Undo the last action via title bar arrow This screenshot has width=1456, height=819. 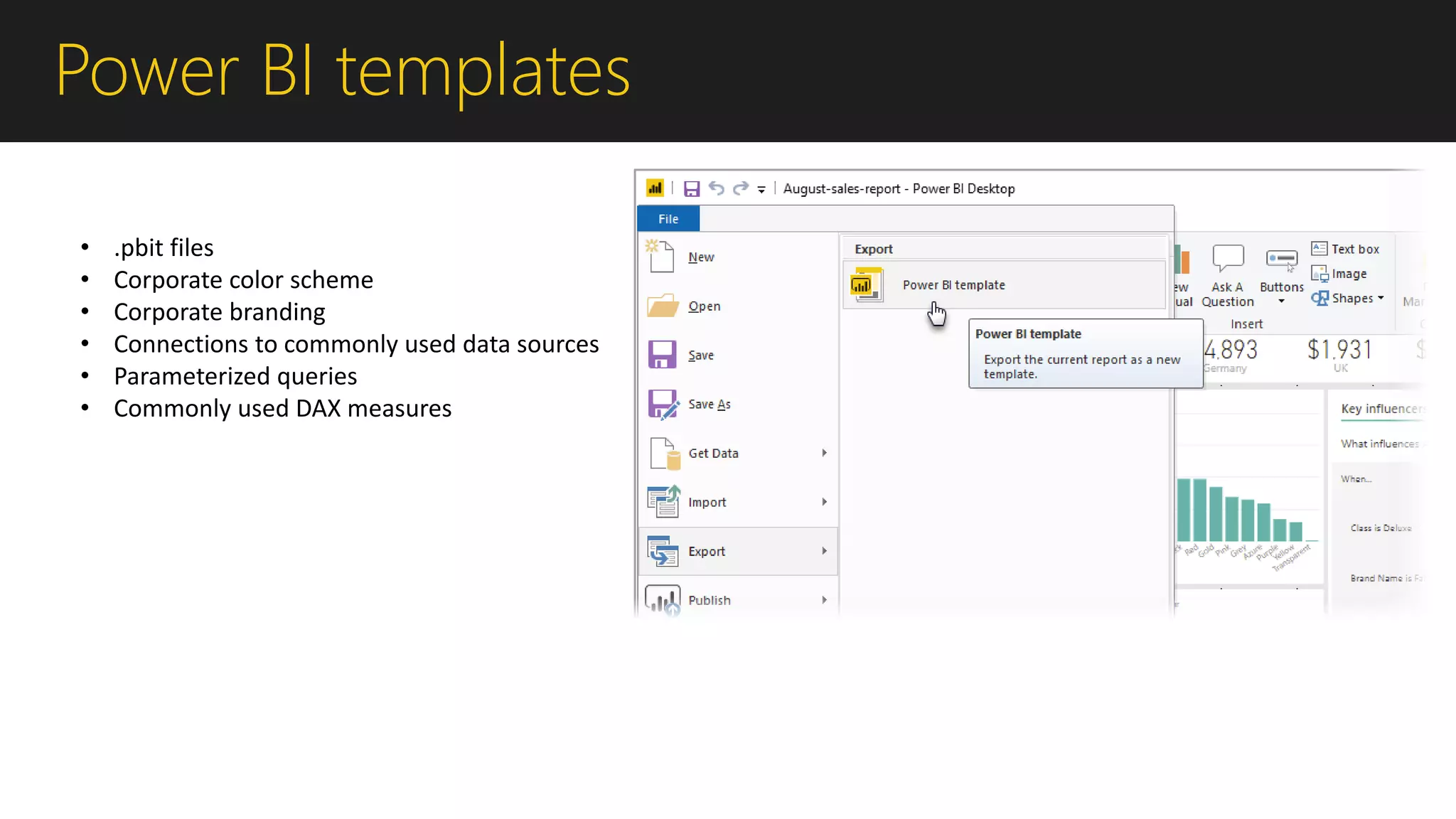716,188
